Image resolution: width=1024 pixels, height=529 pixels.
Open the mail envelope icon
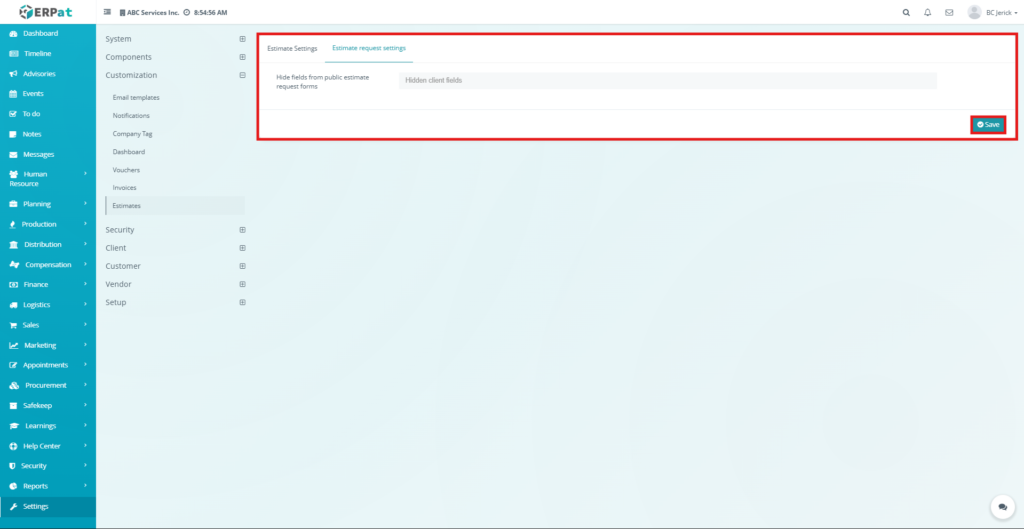949,12
